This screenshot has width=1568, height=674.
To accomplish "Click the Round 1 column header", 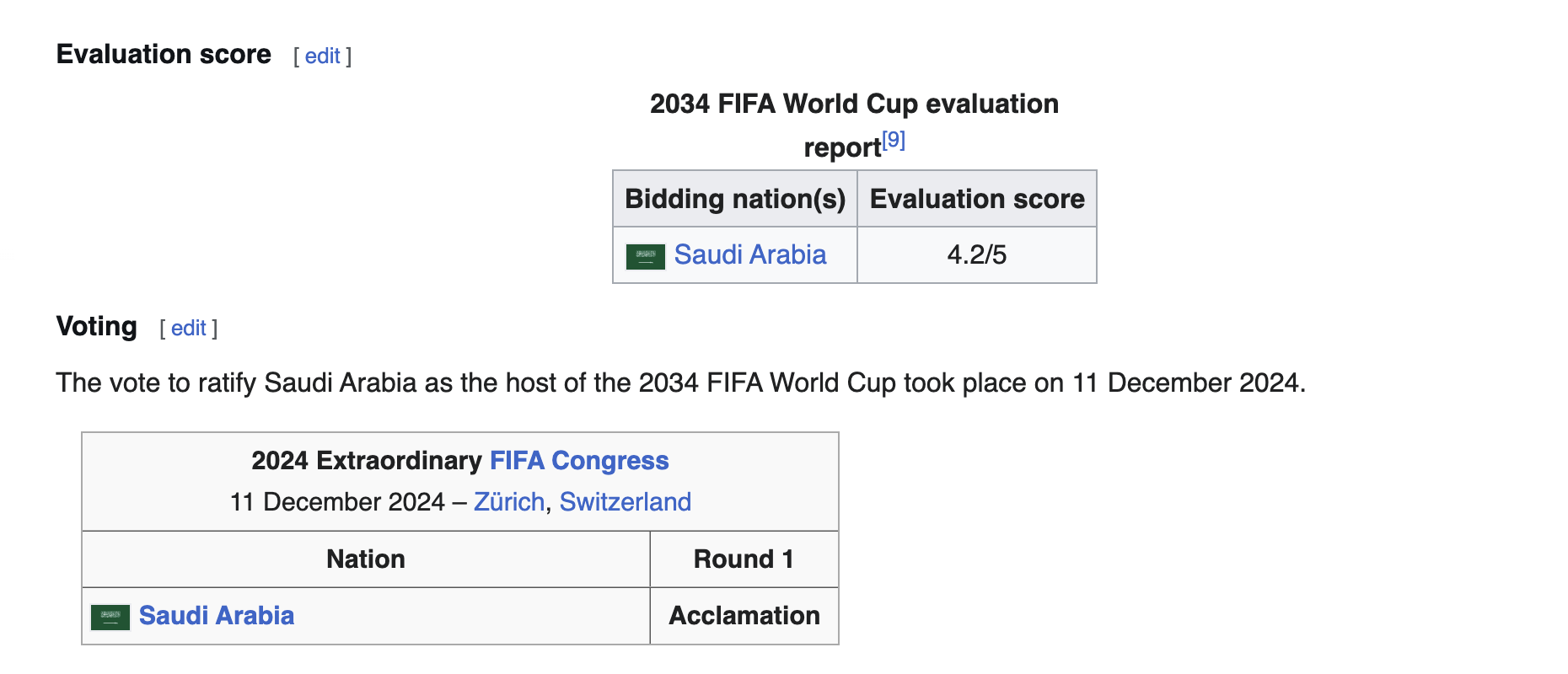I will click(744, 559).
